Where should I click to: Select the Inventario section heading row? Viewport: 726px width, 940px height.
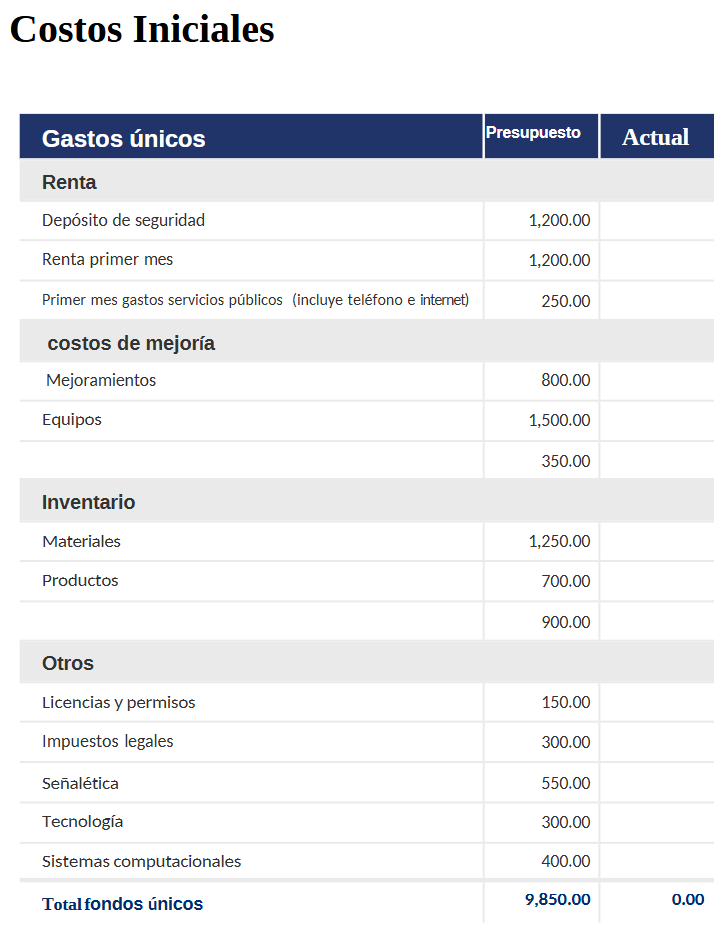pos(366,501)
